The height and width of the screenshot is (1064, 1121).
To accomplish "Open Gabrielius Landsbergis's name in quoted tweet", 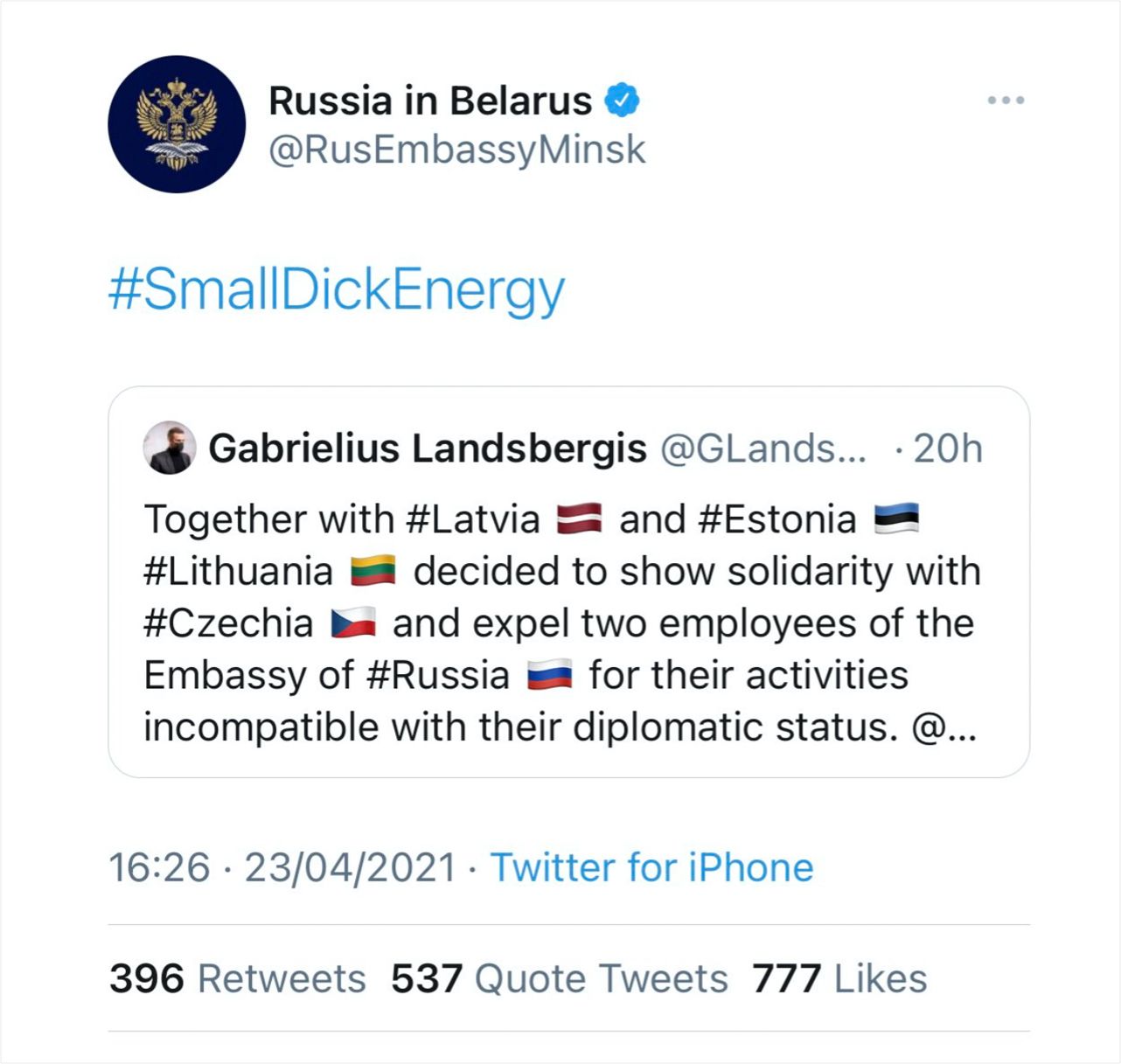I will click(428, 449).
